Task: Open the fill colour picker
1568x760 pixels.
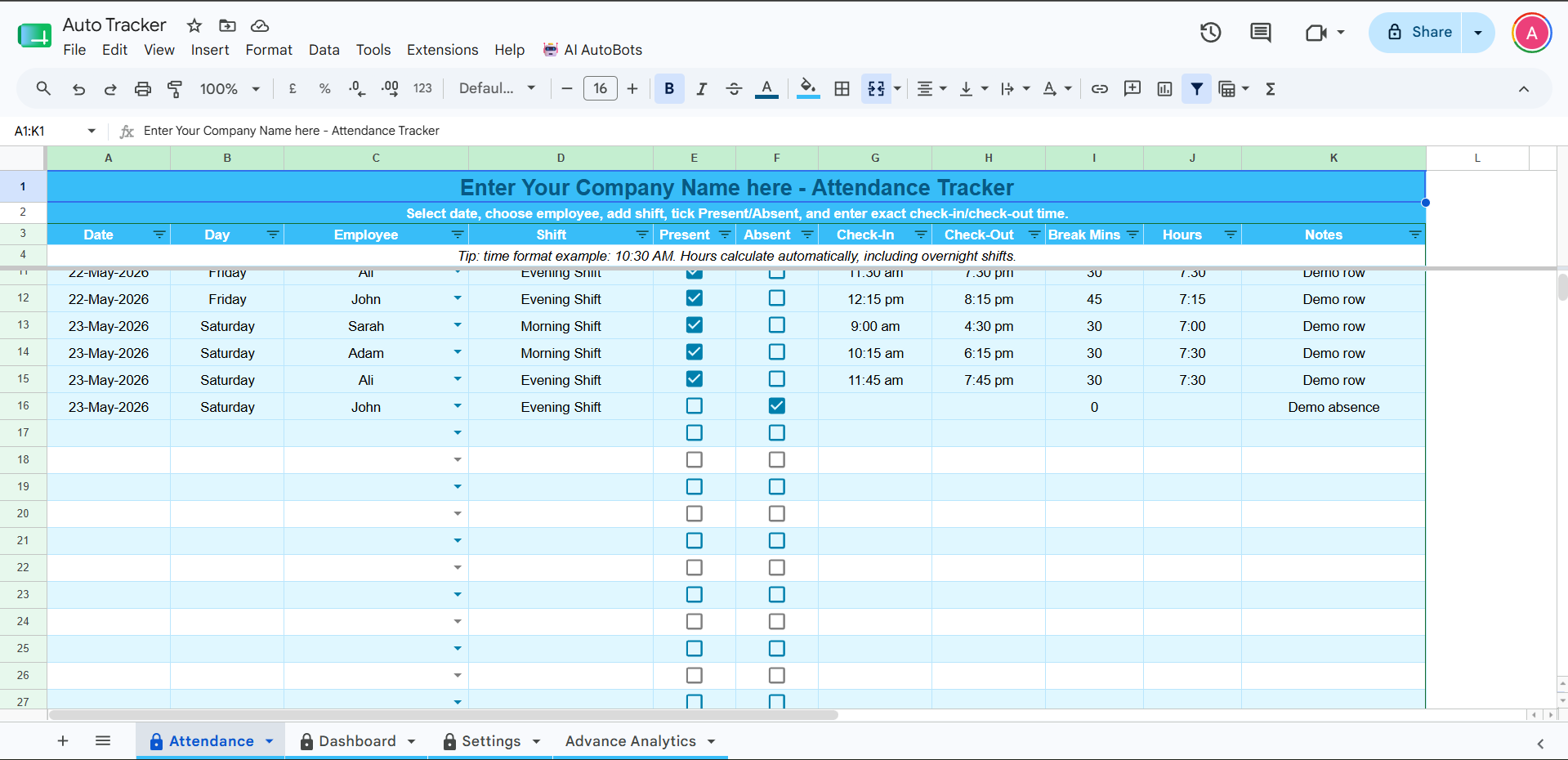Action: pyautogui.click(x=808, y=88)
